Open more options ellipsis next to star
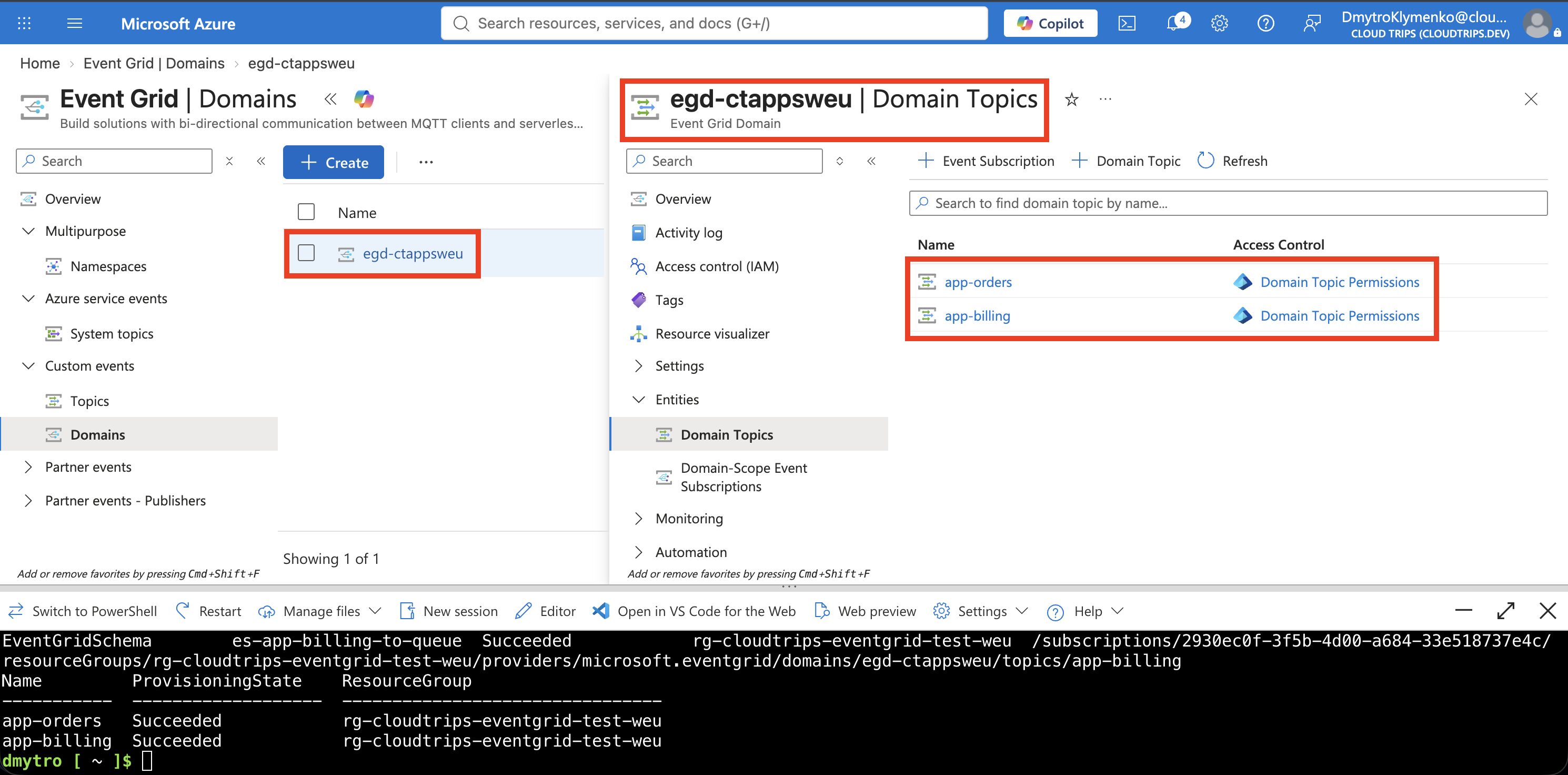The image size is (1568, 775). coord(1105,100)
